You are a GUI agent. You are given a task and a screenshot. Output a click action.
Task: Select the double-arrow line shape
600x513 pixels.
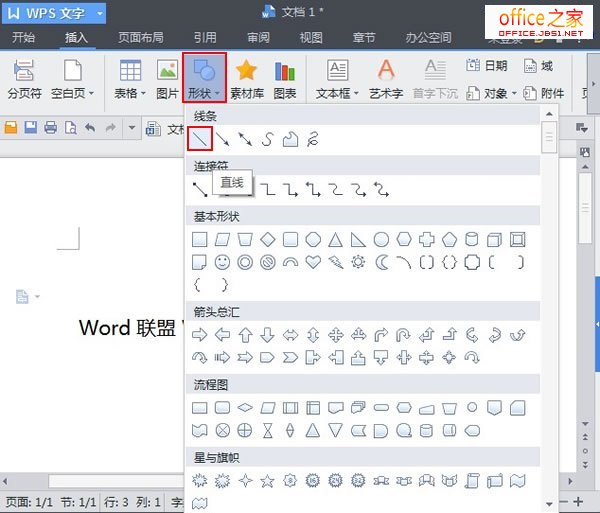coord(245,139)
